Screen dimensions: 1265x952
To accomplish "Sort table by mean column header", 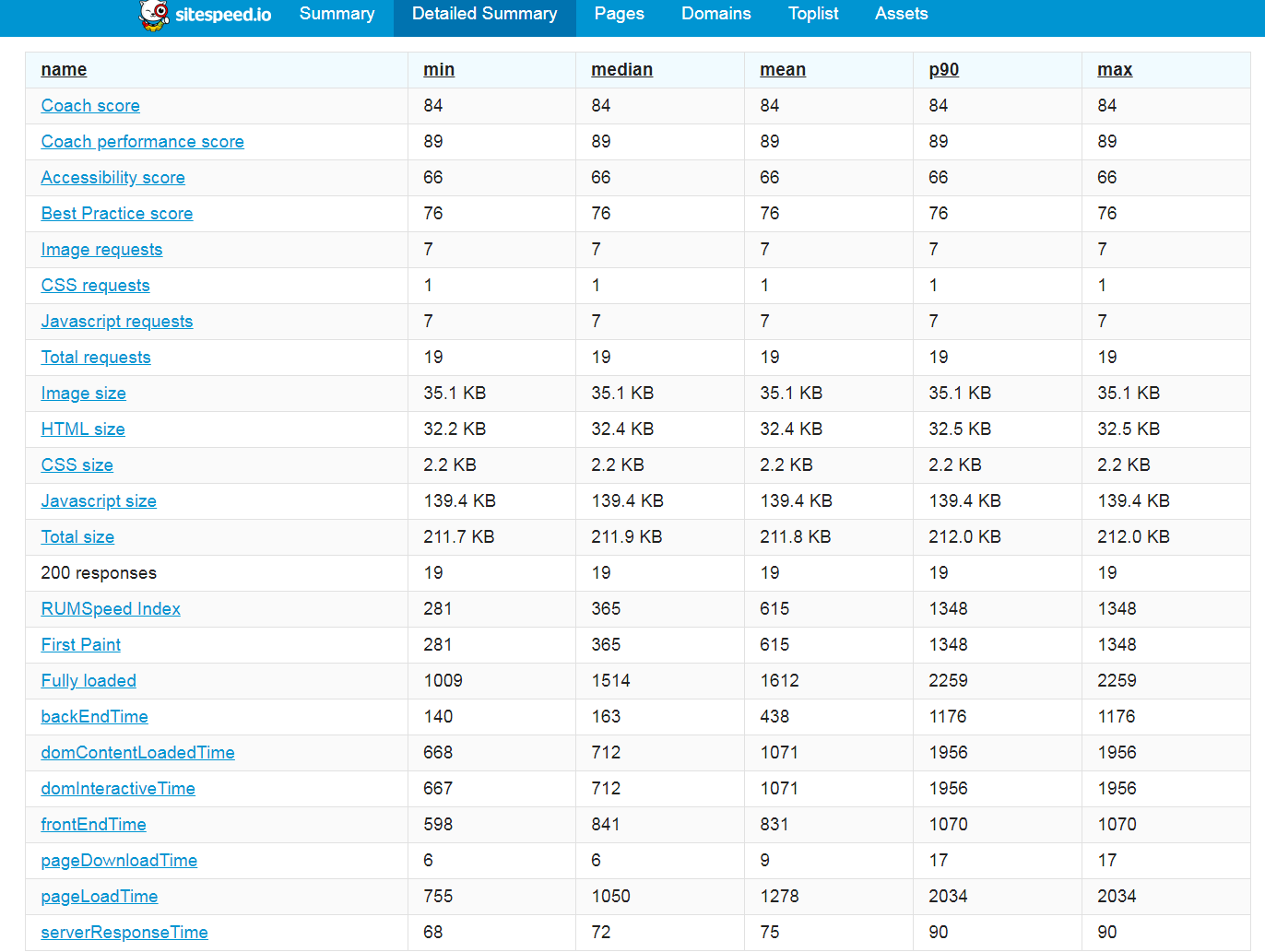I will pos(783,70).
